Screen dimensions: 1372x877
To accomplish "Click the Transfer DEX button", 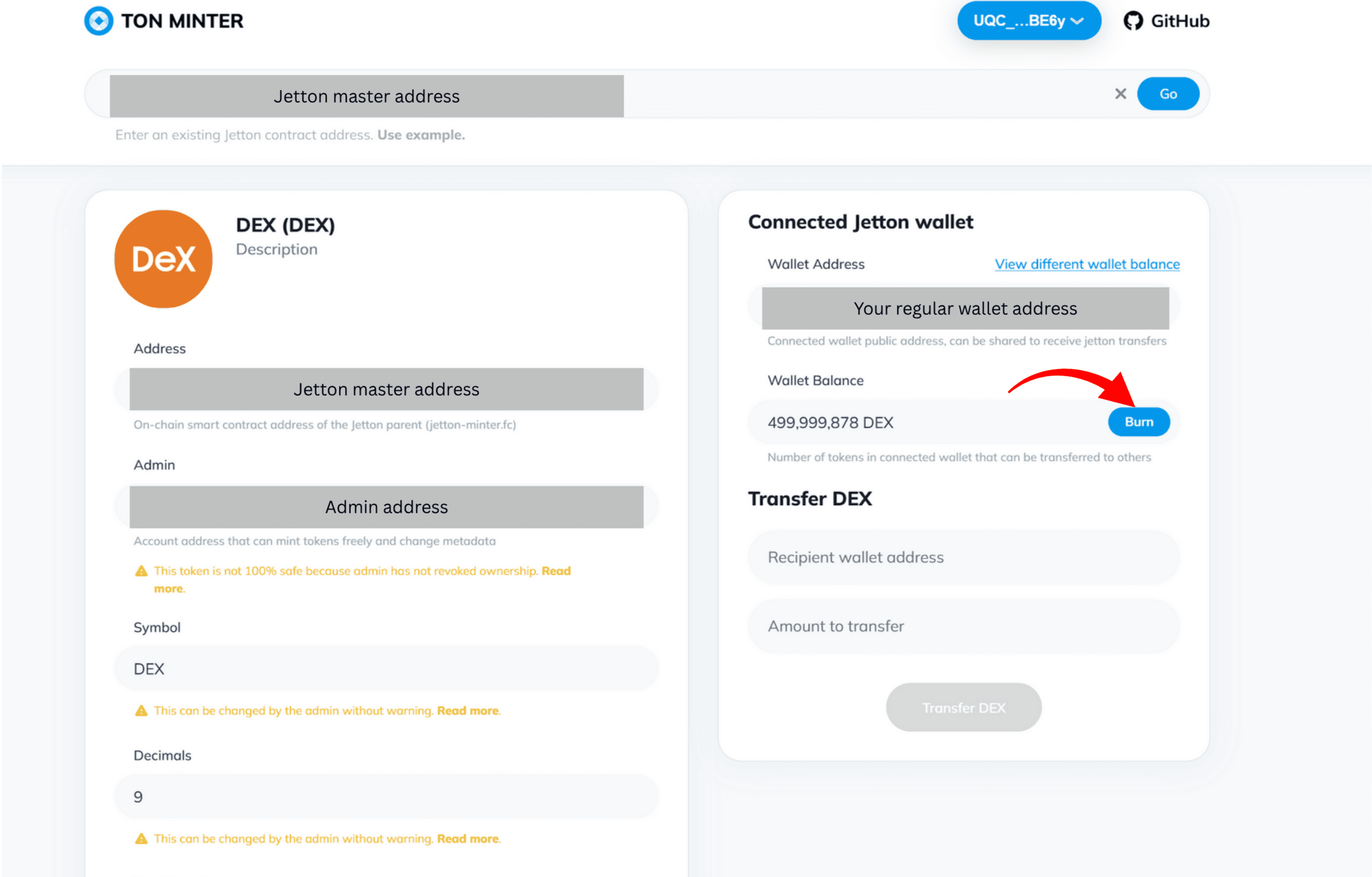I will [963, 708].
